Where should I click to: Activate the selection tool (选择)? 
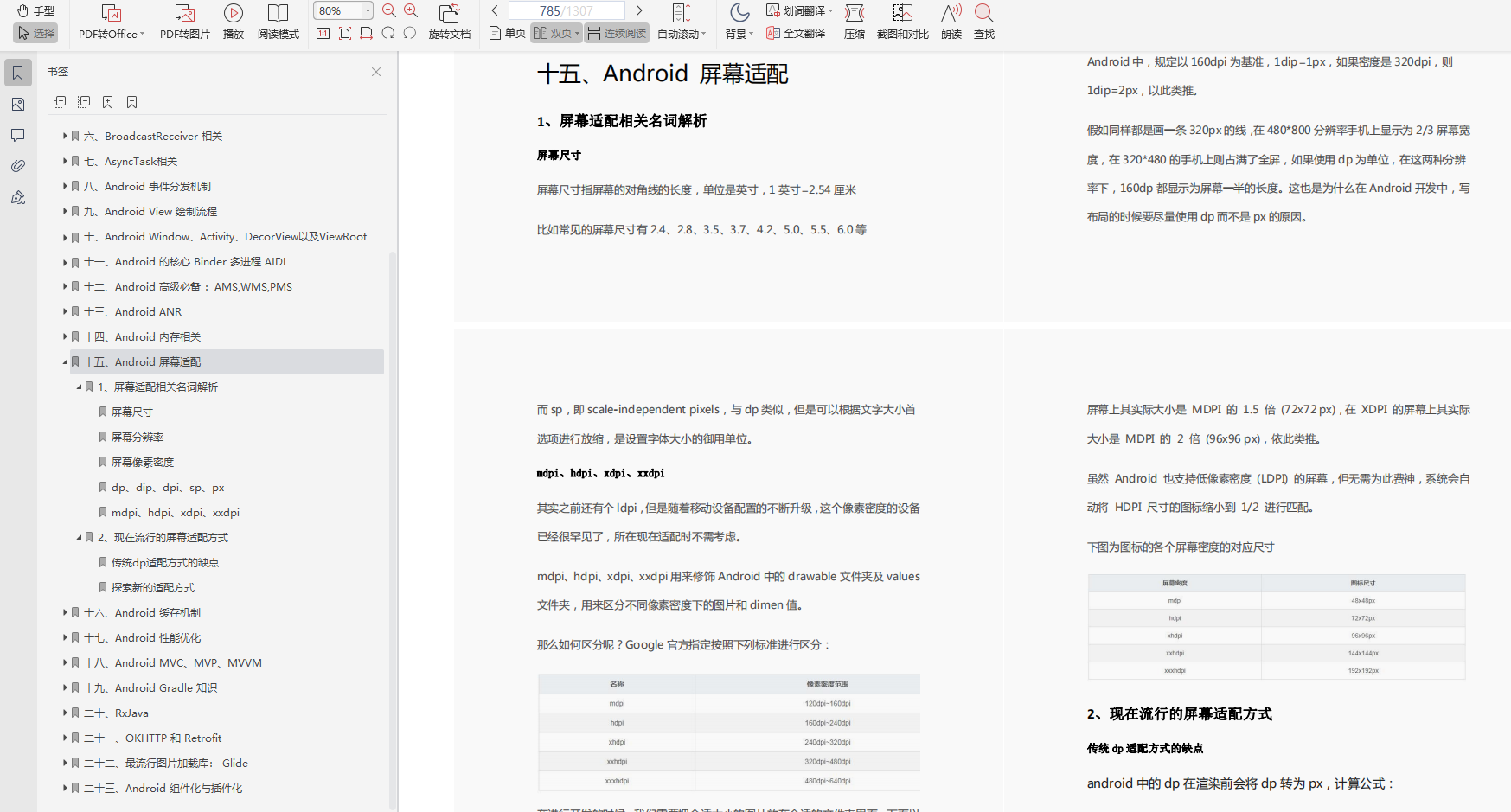[x=35, y=33]
